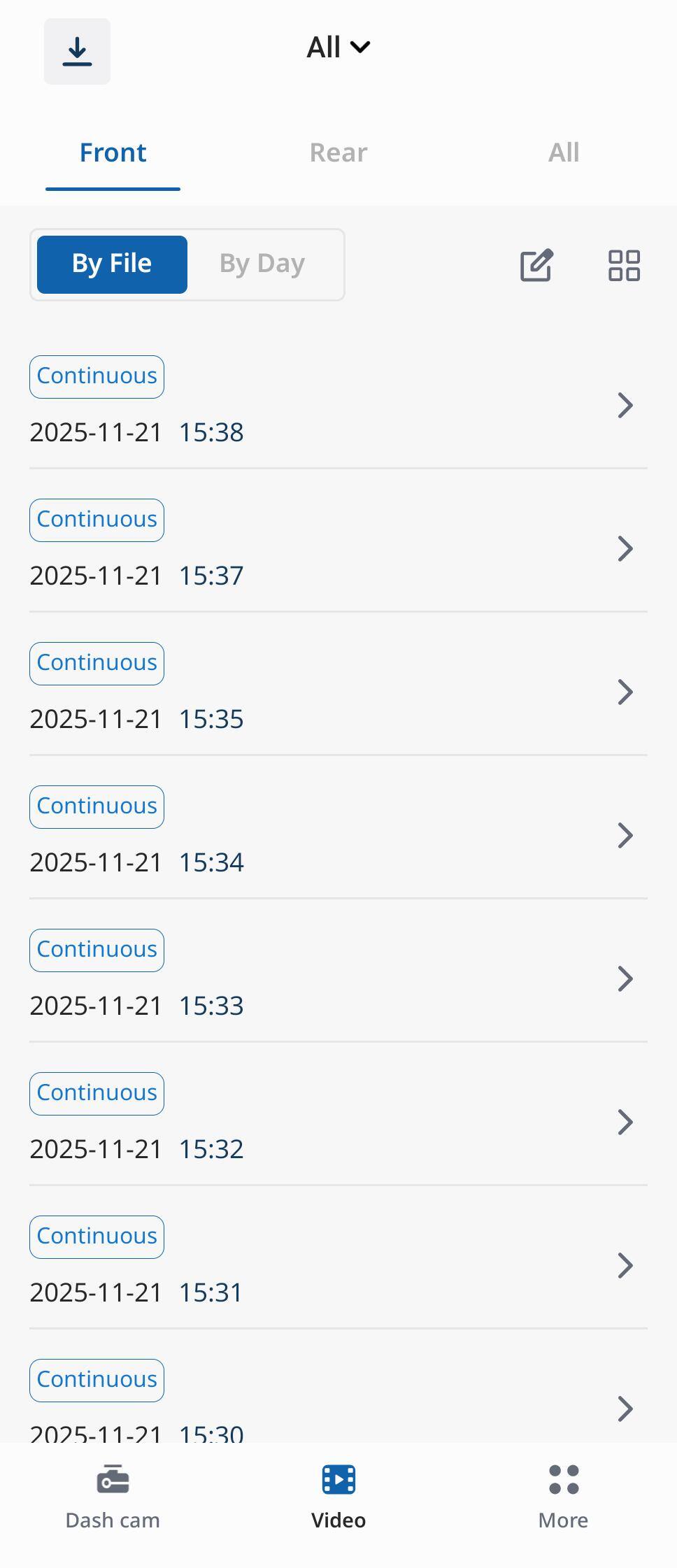Switch to grid view layout icon

click(624, 265)
